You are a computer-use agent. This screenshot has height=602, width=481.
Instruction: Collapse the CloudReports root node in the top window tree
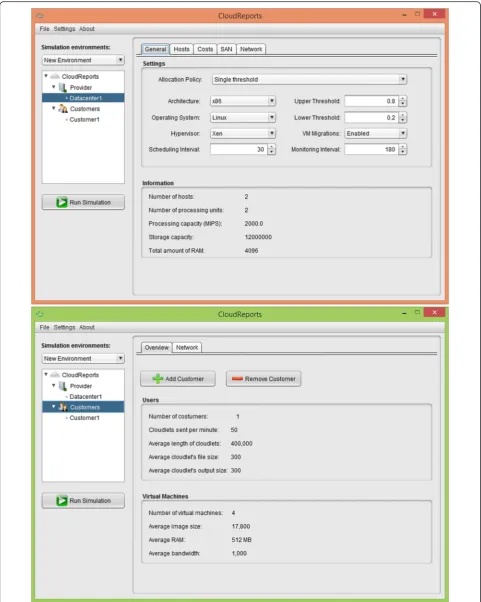(46, 76)
